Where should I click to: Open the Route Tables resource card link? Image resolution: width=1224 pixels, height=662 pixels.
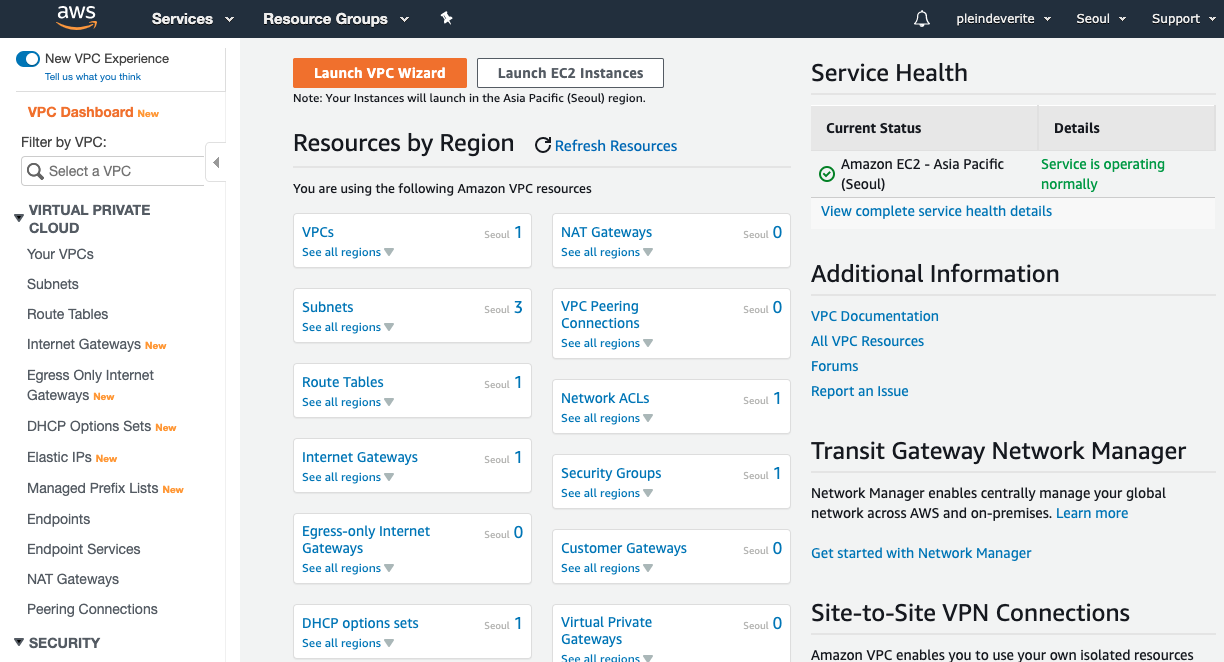[343, 382]
